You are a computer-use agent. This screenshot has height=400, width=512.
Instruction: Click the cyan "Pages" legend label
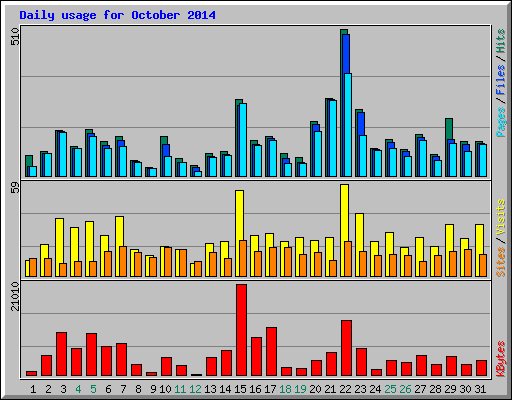click(501, 122)
